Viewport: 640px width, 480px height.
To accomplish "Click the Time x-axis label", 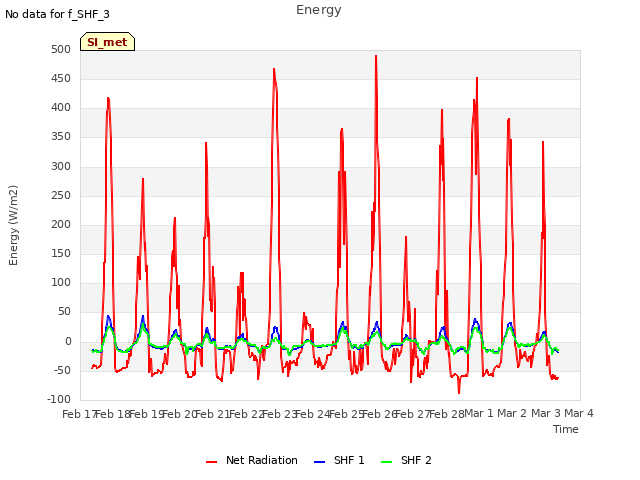I will [566, 429].
